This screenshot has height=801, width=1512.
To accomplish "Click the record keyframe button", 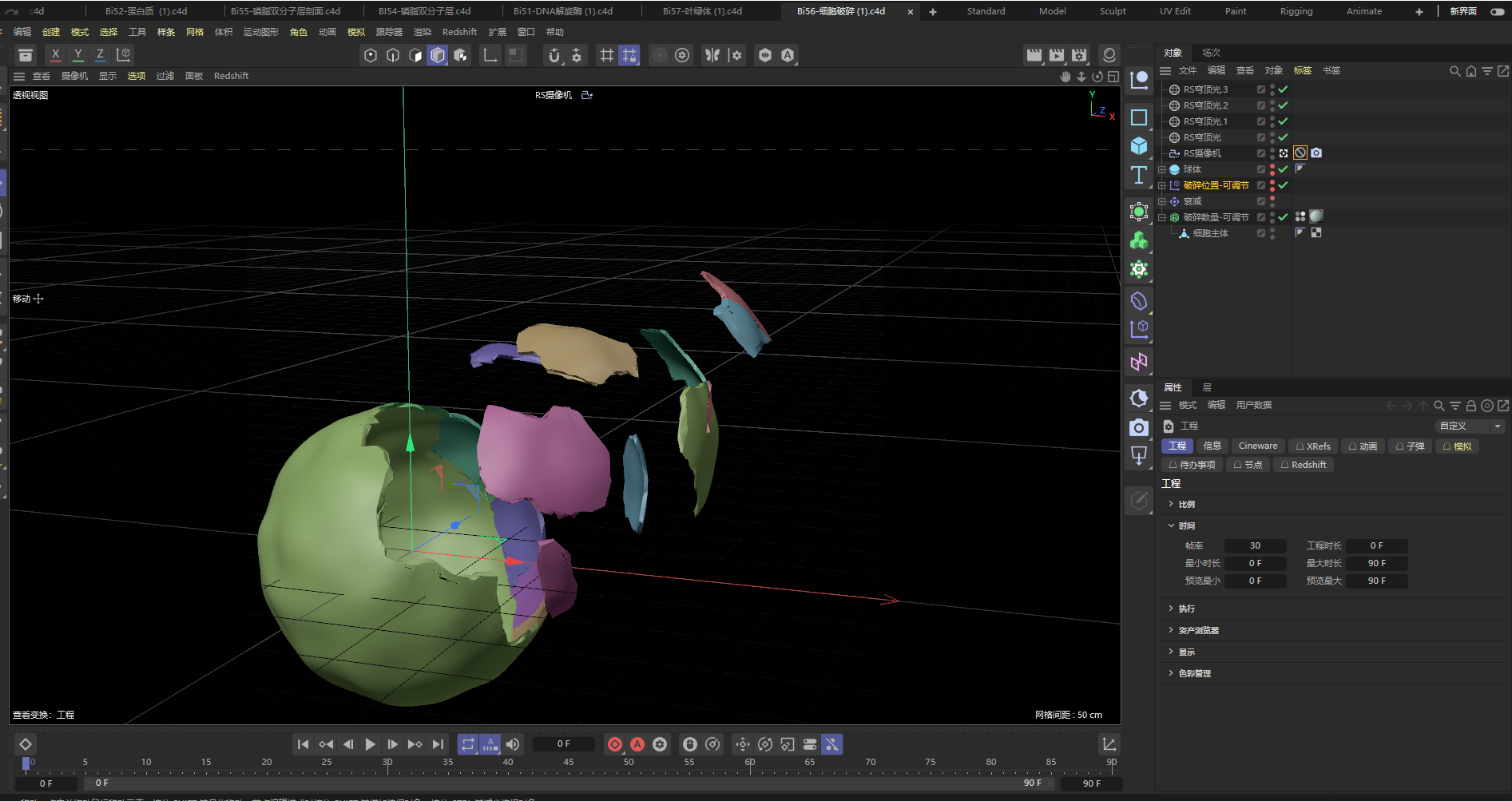I will (x=615, y=744).
